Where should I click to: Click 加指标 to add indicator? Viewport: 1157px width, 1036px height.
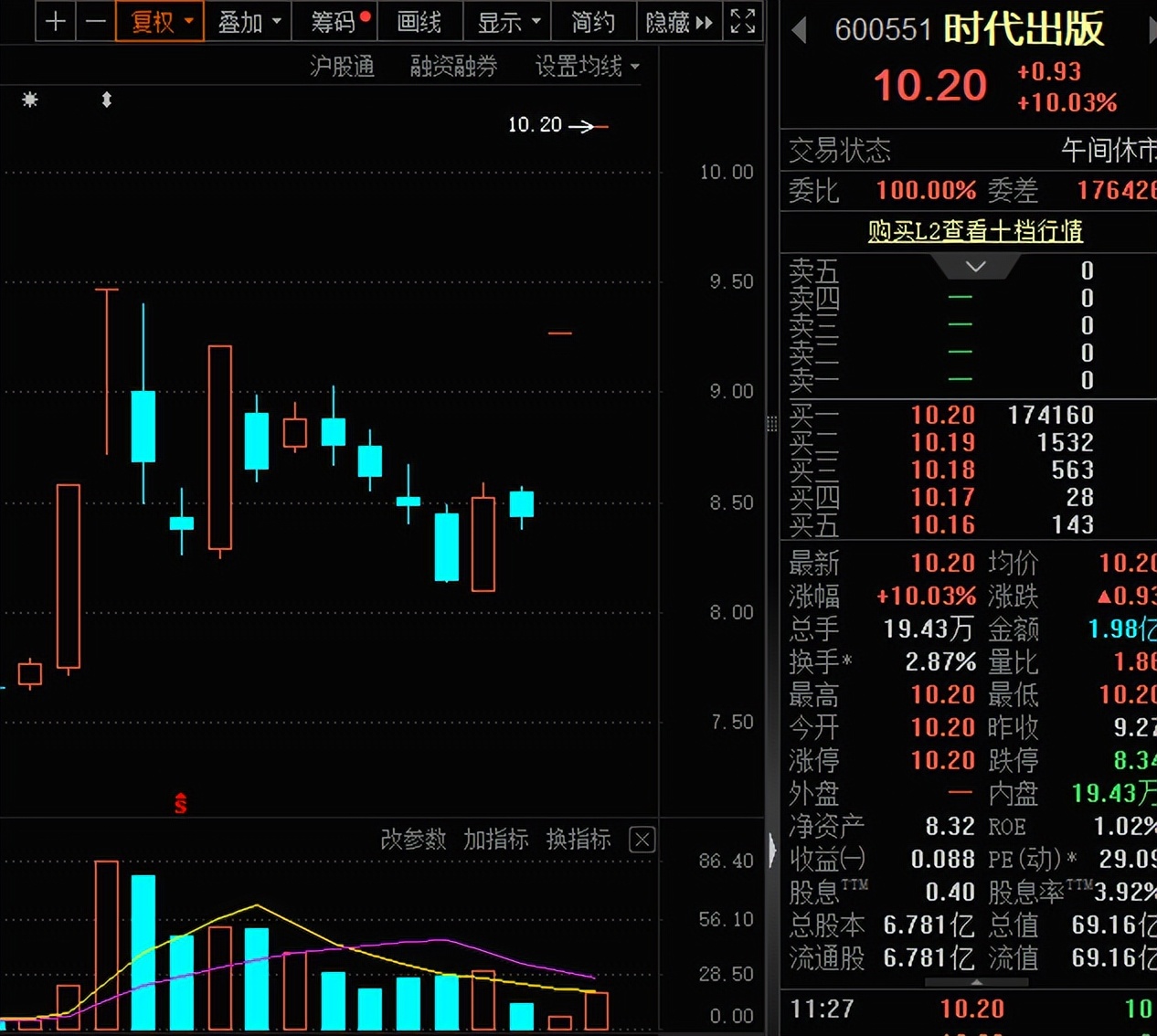[x=495, y=839]
